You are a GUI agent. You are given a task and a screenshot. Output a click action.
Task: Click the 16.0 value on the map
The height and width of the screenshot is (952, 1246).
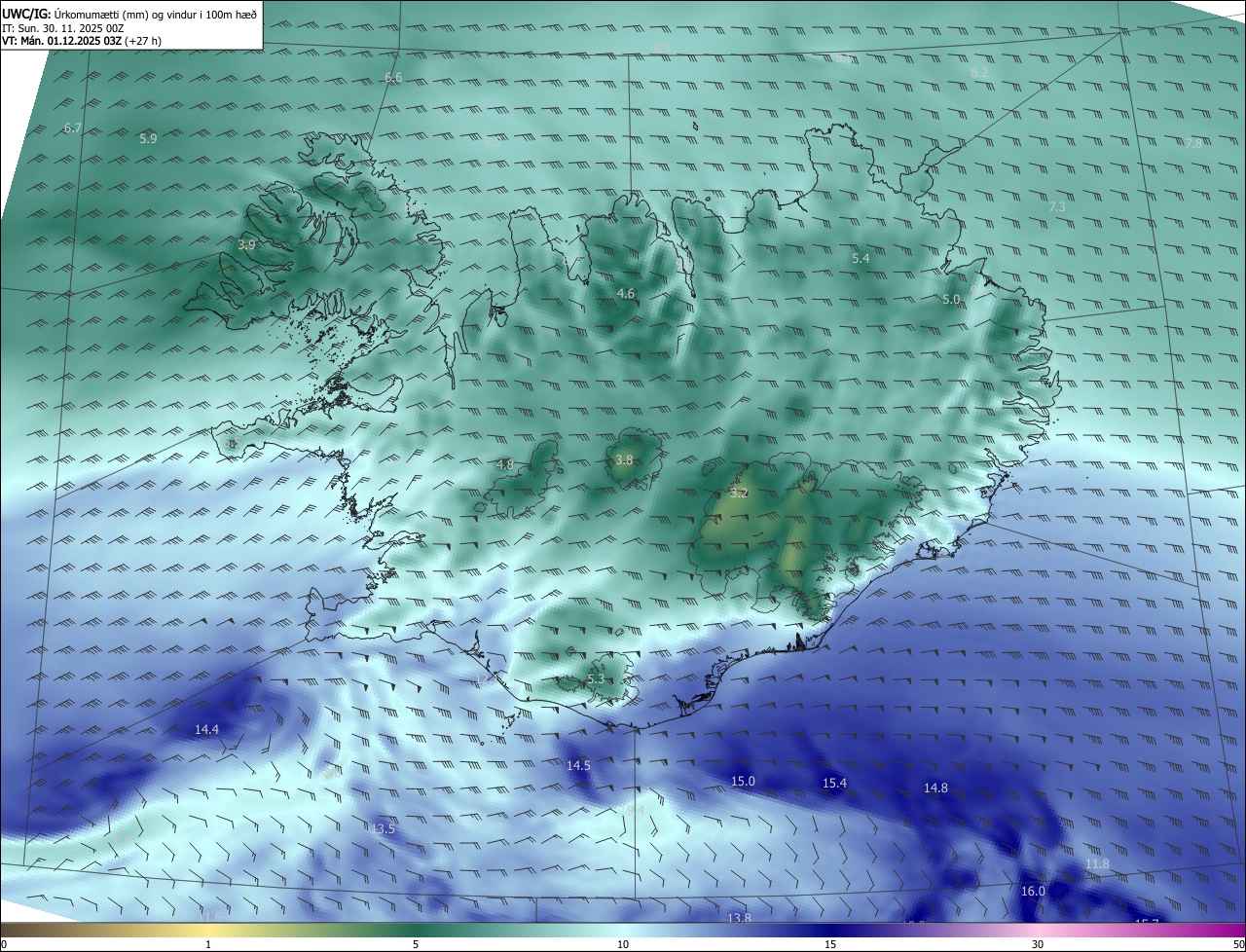[1033, 891]
